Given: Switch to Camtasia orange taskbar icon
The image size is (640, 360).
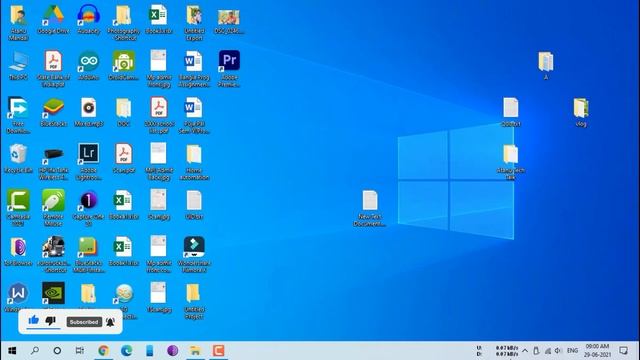Looking at the screenshot, I should coord(218,351).
